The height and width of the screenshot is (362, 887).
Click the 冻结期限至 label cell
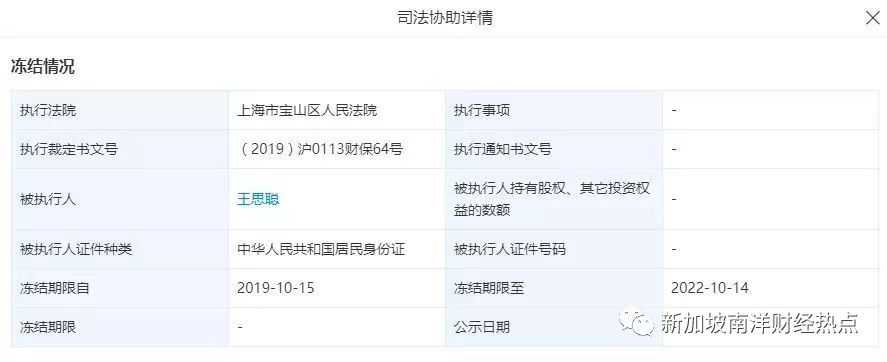(554, 288)
